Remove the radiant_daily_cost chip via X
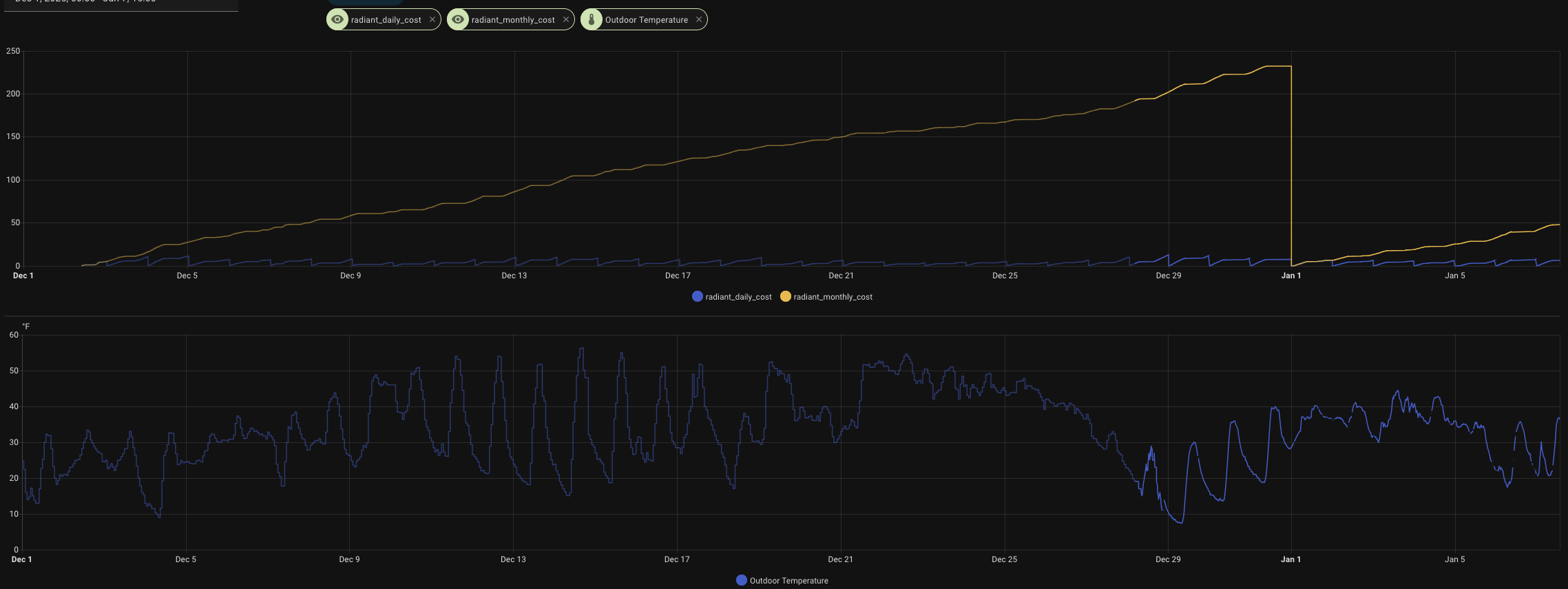 tap(432, 19)
